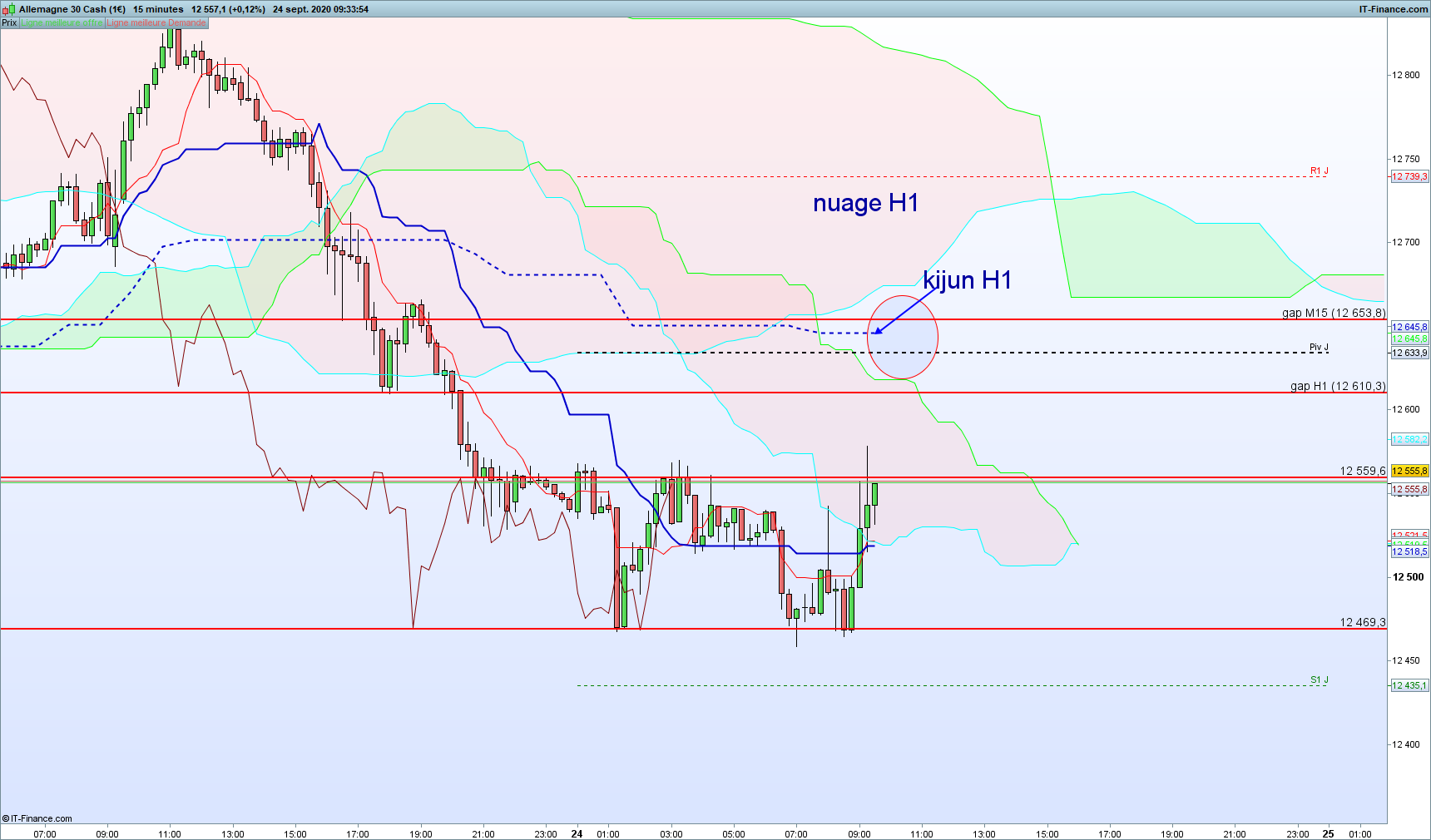The image size is (1431, 840).
Task: Click the S1 J support level label
Action: (1319, 679)
